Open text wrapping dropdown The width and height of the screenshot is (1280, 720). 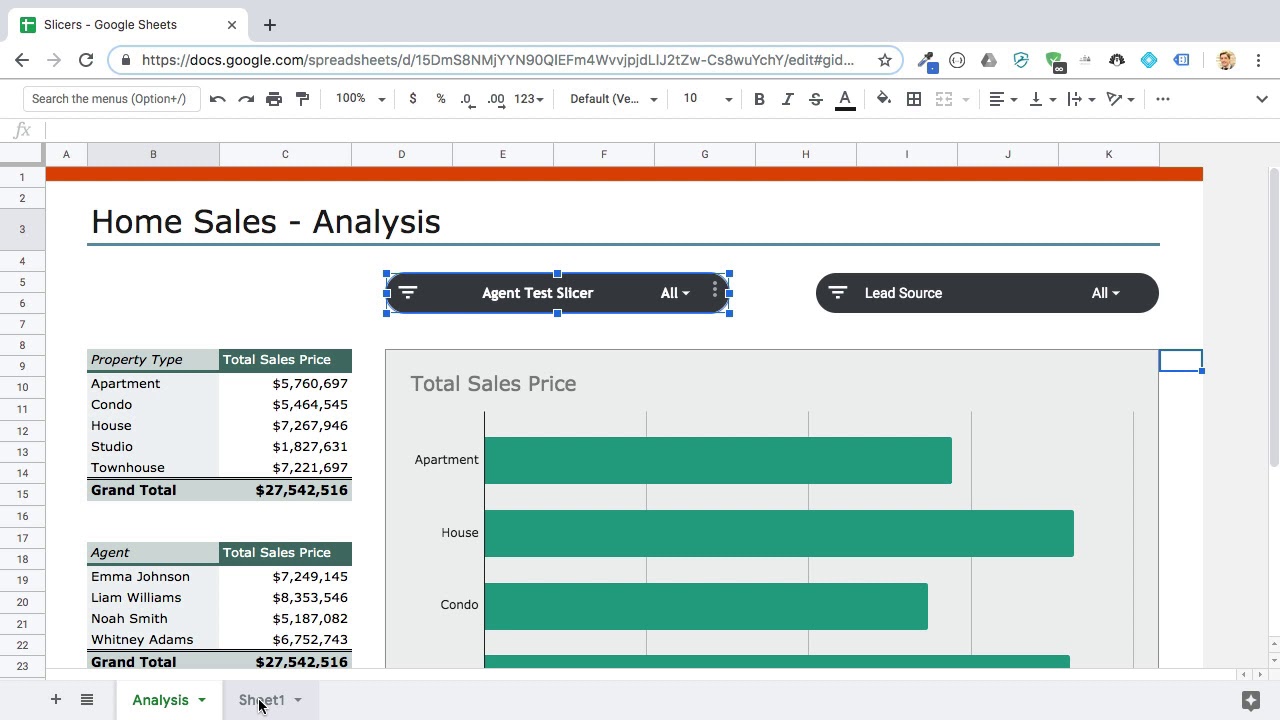click(x=1081, y=99)
